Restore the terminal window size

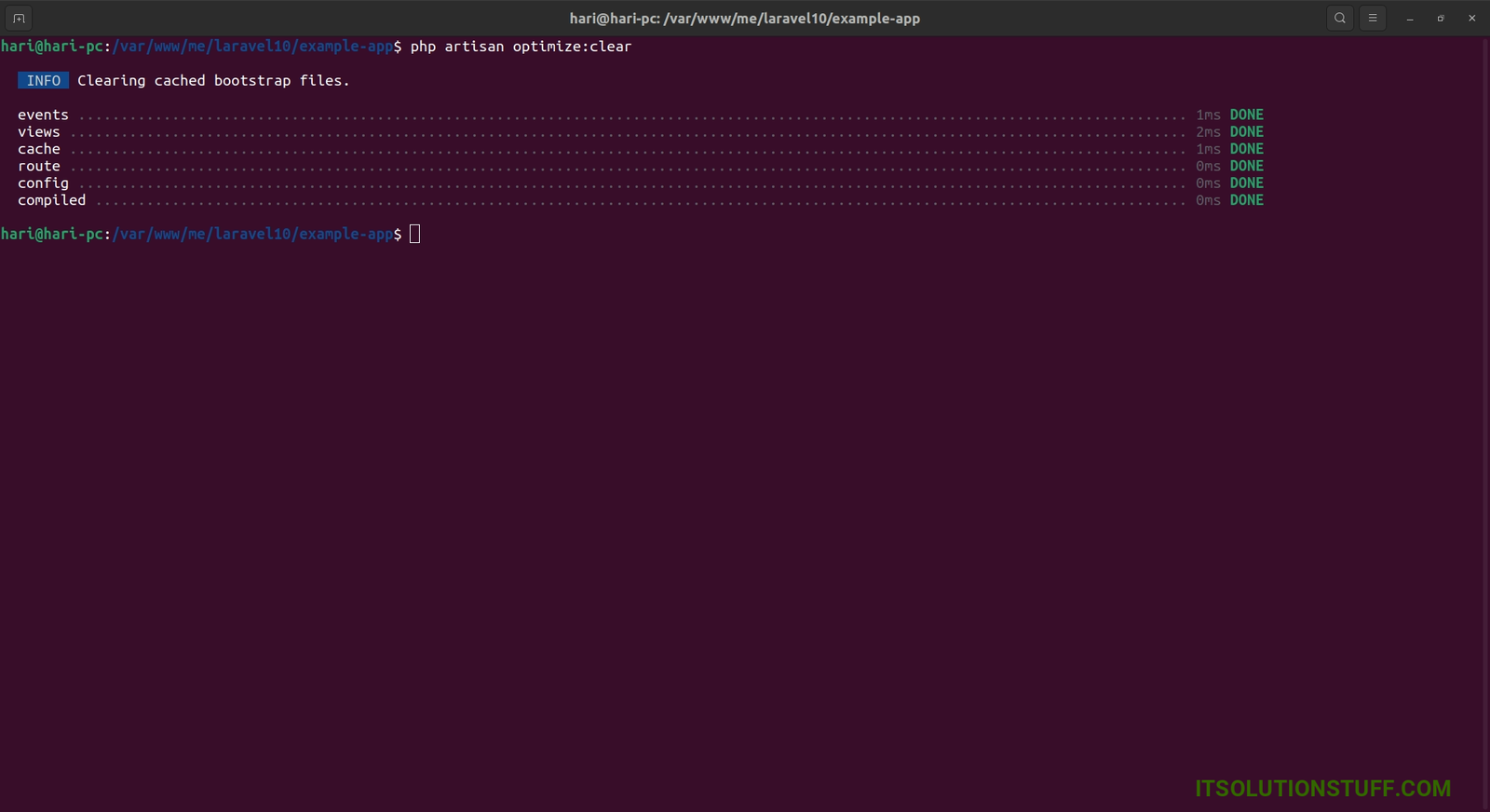[1441, 19]
